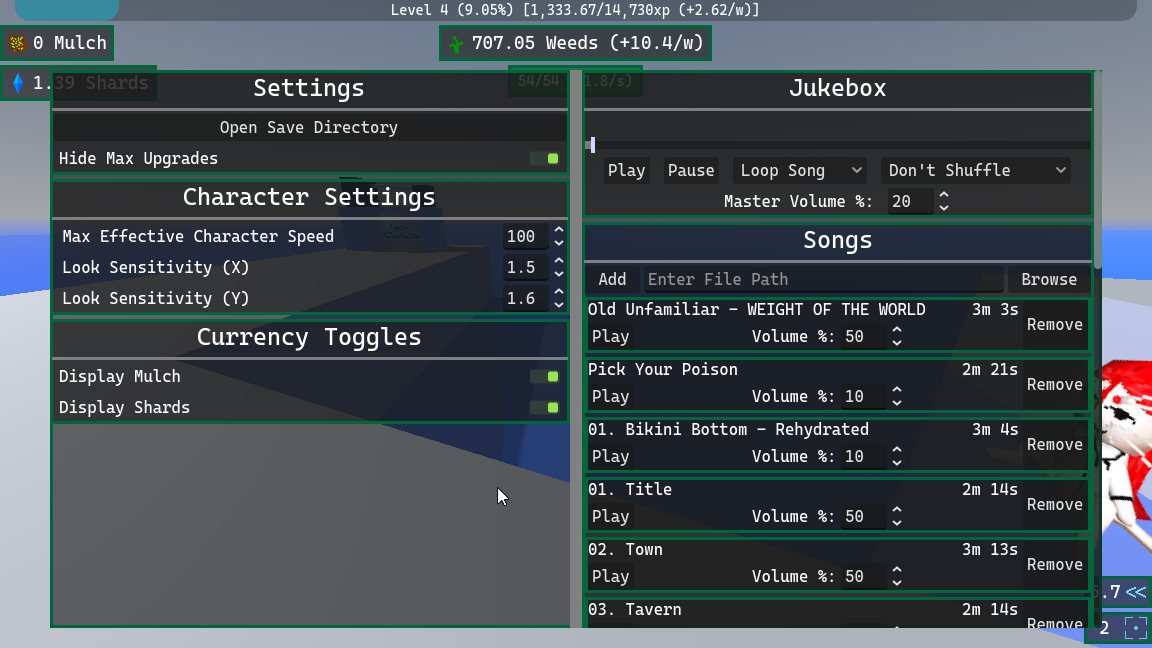This screenshot has width=1152, height=648.
Task: Remove the 02. Town song
Action: click(1054, 564)
